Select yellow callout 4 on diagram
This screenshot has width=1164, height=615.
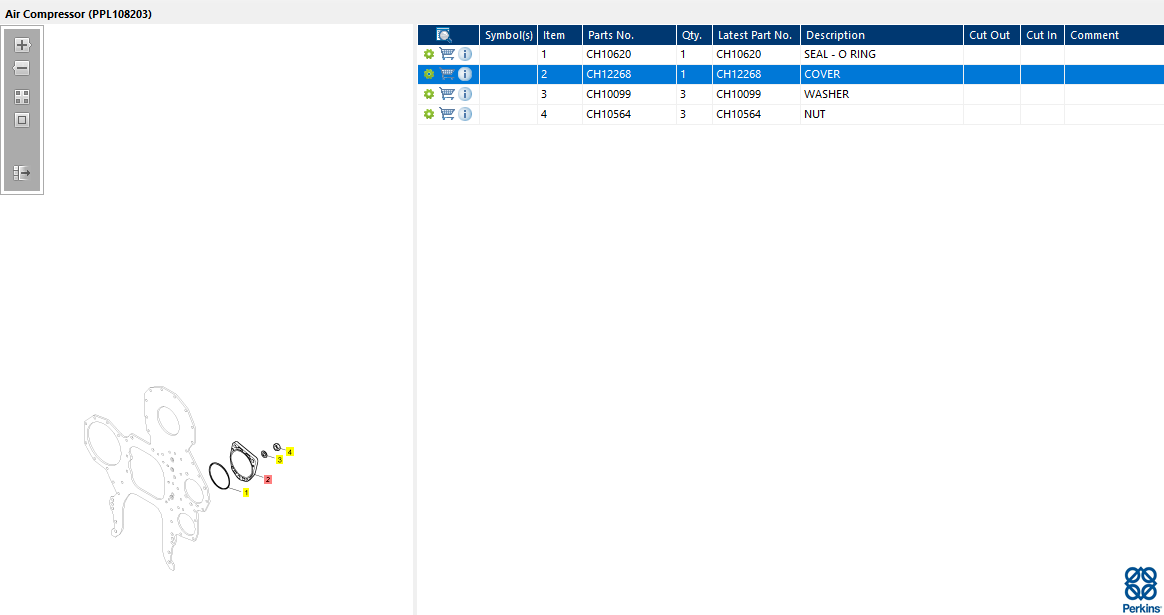tap(290, 452)
